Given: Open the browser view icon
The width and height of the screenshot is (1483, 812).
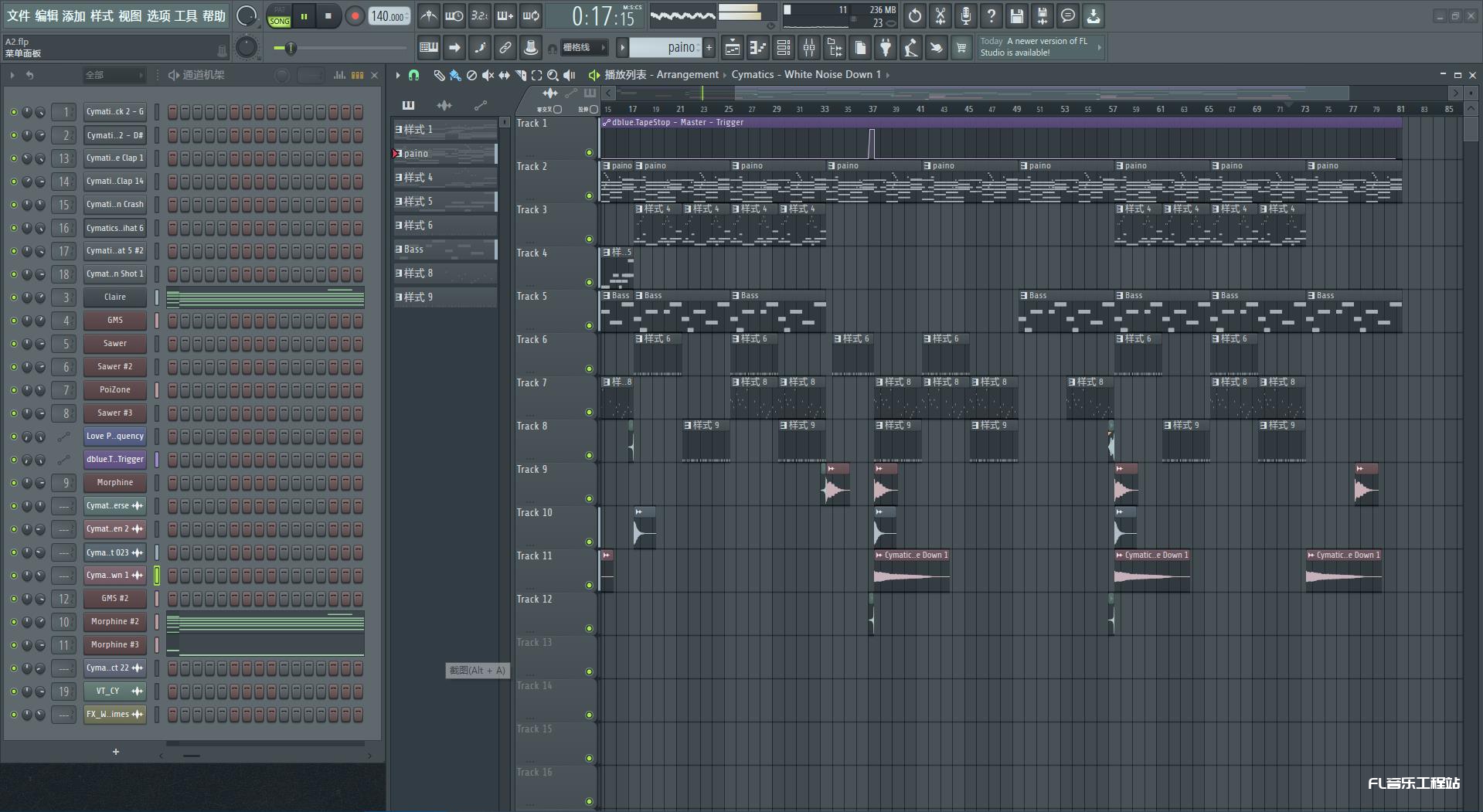Looking at the screenshot, I should tap(835, 48).
